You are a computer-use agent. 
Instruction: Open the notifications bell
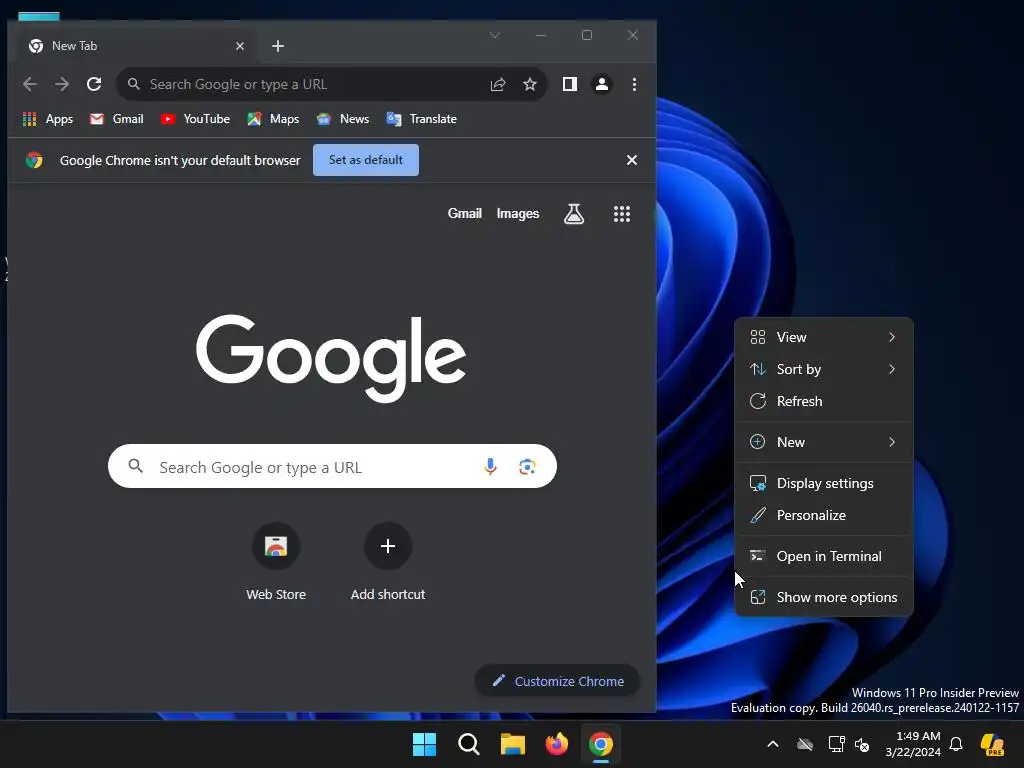pyautogui.click(x=956, y=744)
